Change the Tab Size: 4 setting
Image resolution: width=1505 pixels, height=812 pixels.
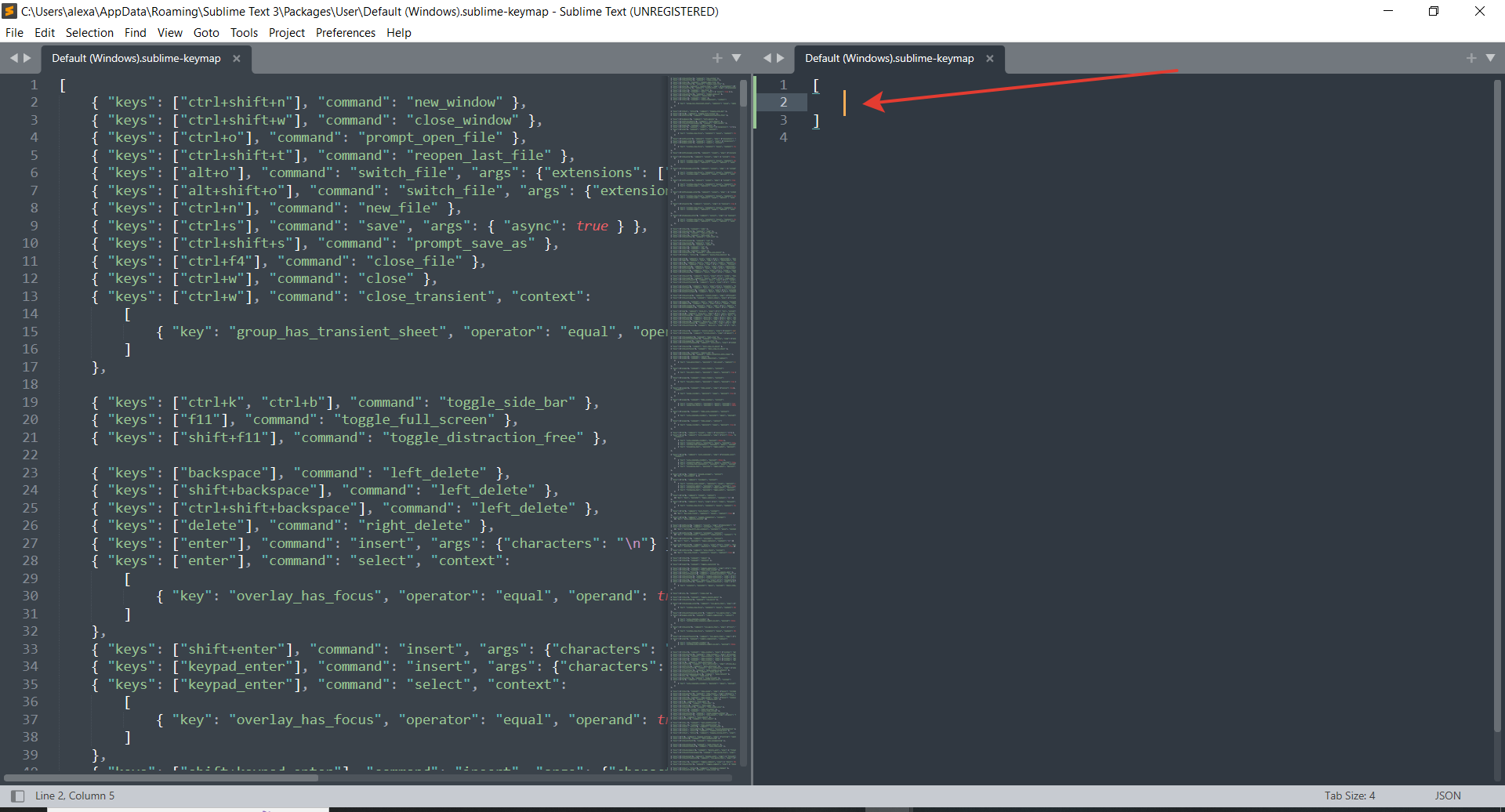point(1350,796)
